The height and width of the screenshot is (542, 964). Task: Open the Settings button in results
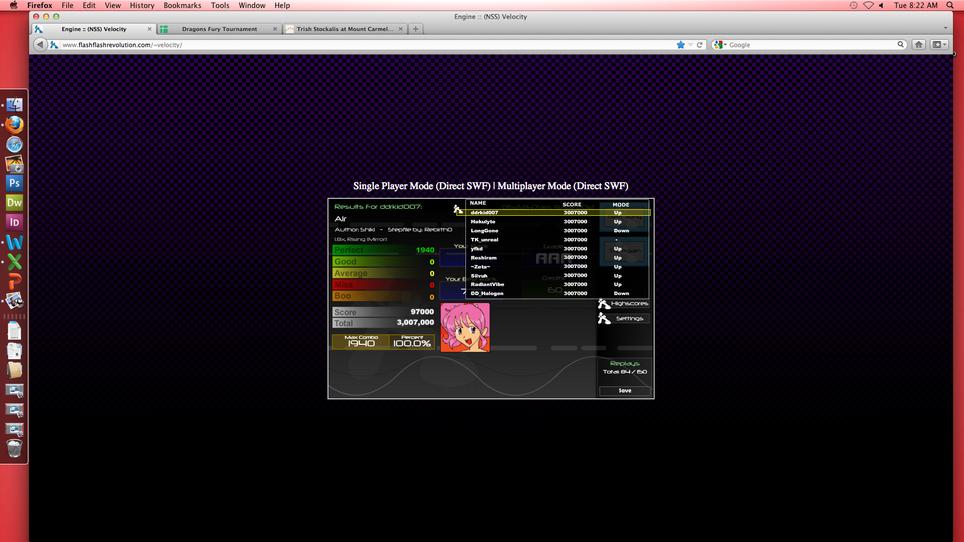coord(622,318)
